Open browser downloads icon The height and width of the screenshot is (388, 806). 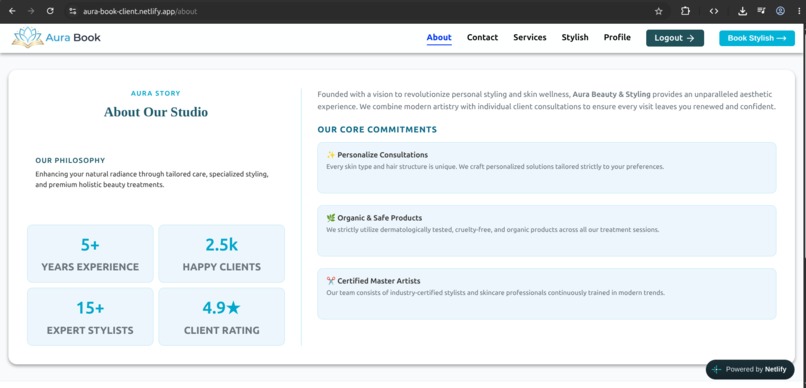tap(742, 11)
